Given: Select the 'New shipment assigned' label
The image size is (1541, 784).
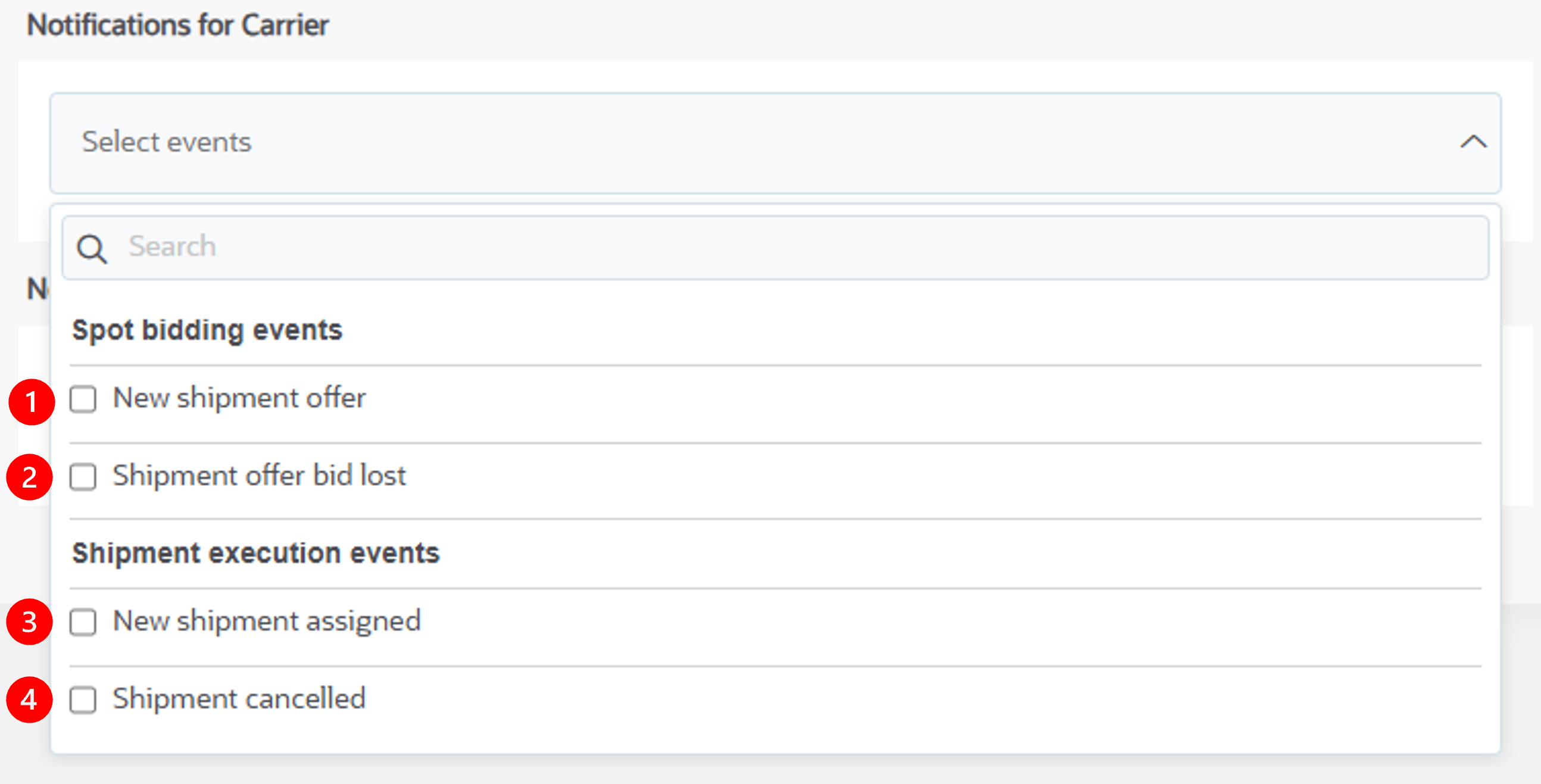Looking at the screenshot, I should click(267, 621).
